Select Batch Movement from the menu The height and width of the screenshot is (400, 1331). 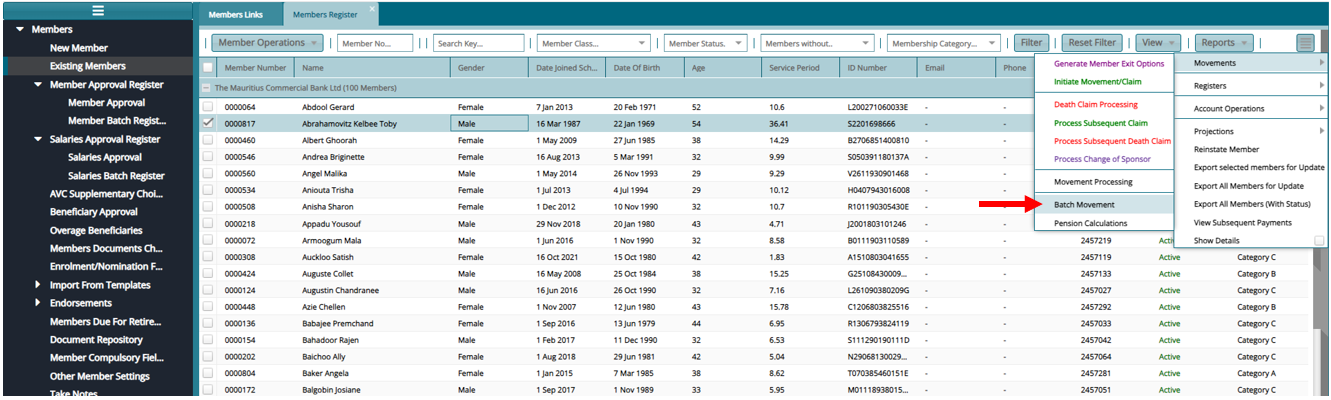click(1084, 205)
